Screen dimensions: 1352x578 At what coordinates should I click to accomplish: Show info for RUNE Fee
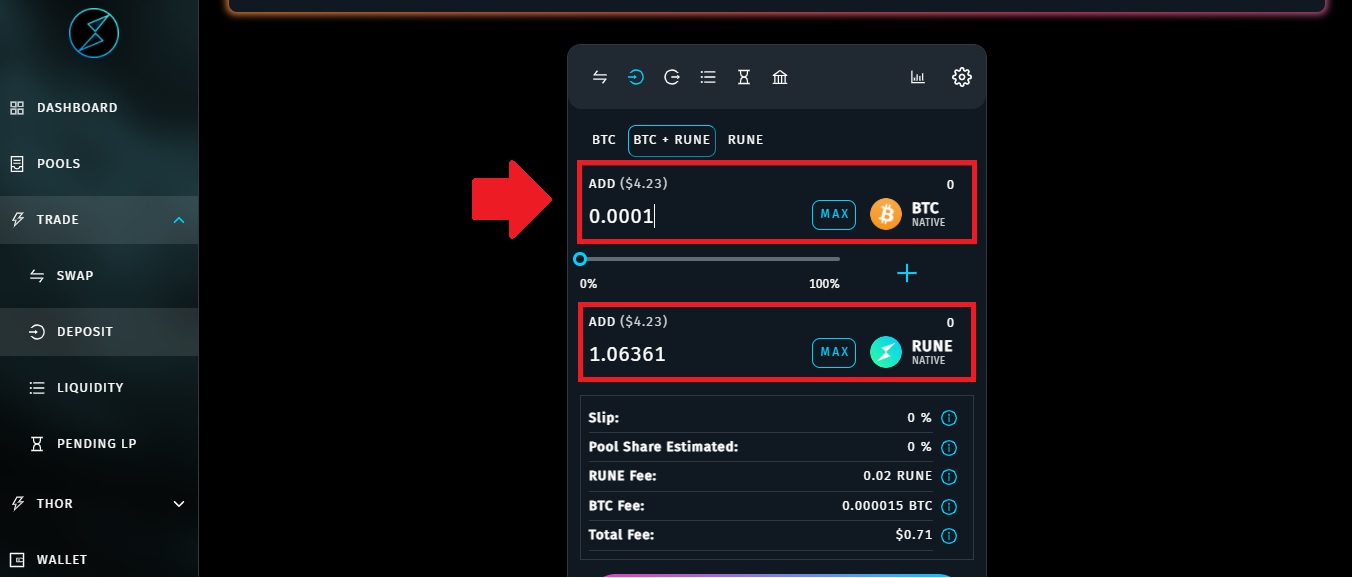(x=950, y=477)
